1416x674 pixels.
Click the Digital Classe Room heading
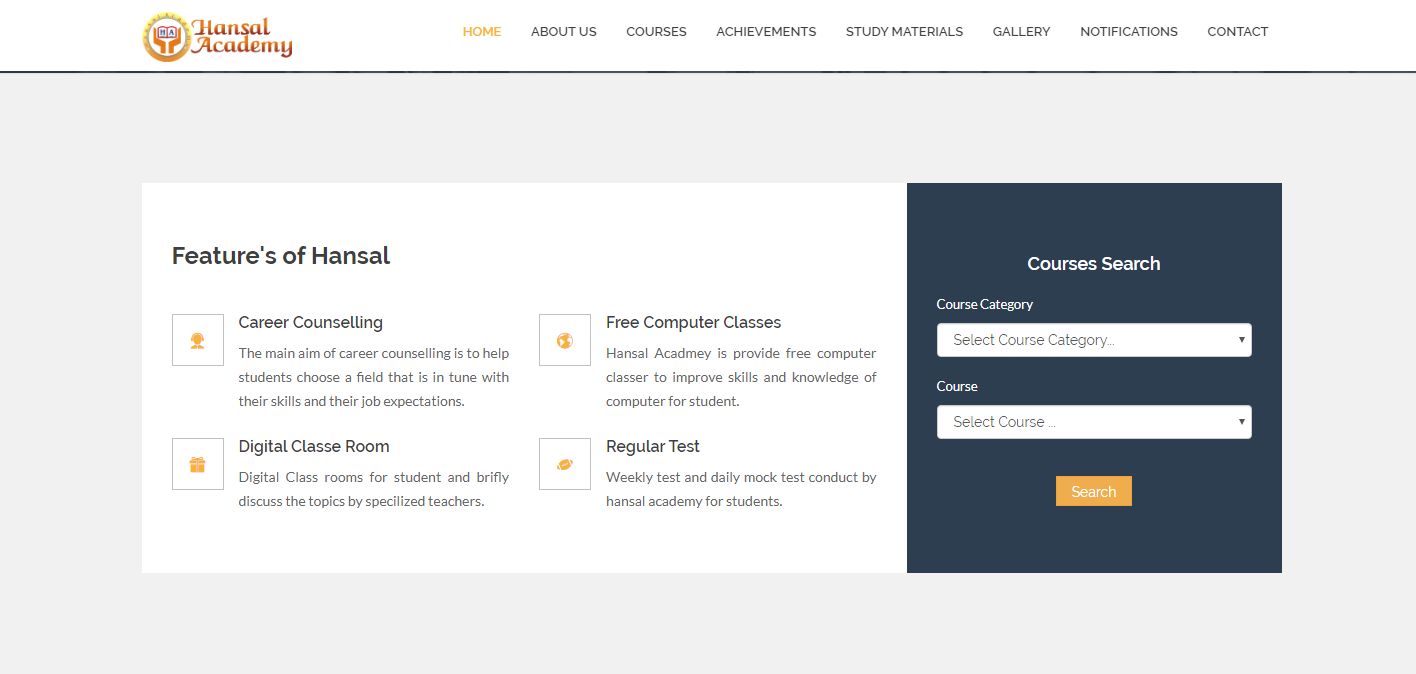click(314, 447)
